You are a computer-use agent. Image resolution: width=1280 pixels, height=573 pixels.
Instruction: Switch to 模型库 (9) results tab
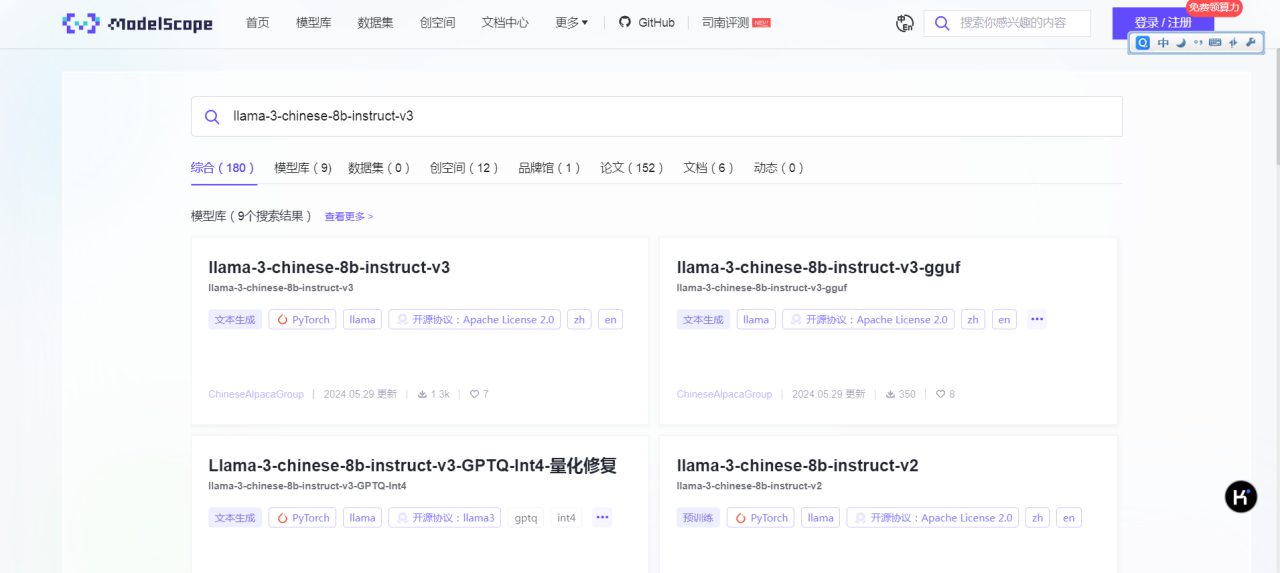point(303,168)
